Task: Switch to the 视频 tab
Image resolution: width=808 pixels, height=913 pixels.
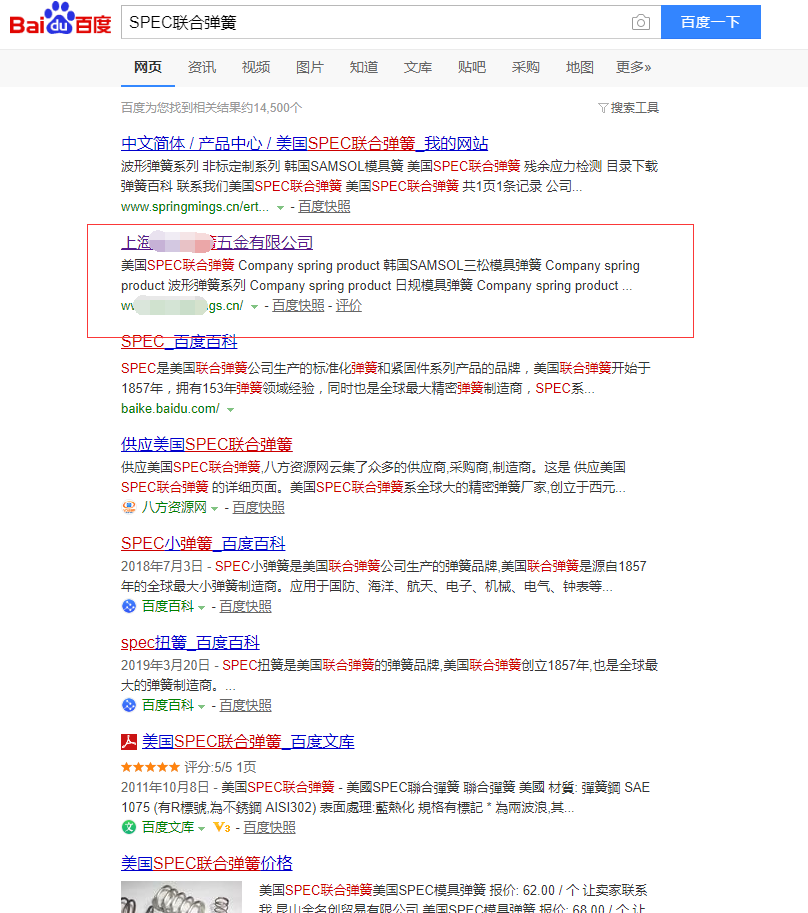Action: pyautogui.click(x=256, y=68)
